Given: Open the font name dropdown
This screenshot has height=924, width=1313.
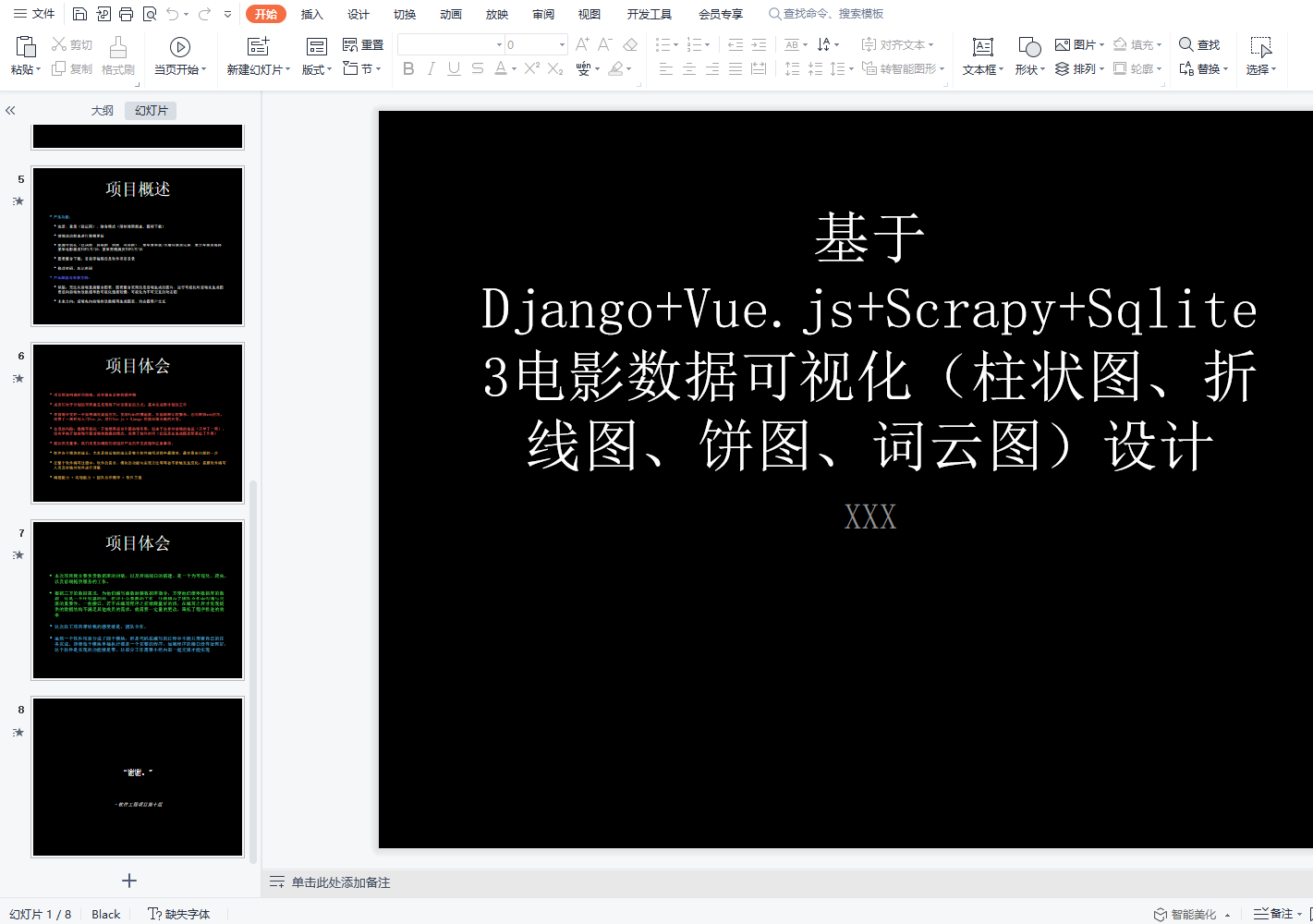Looking at the screenshot, I should [499, 44].
